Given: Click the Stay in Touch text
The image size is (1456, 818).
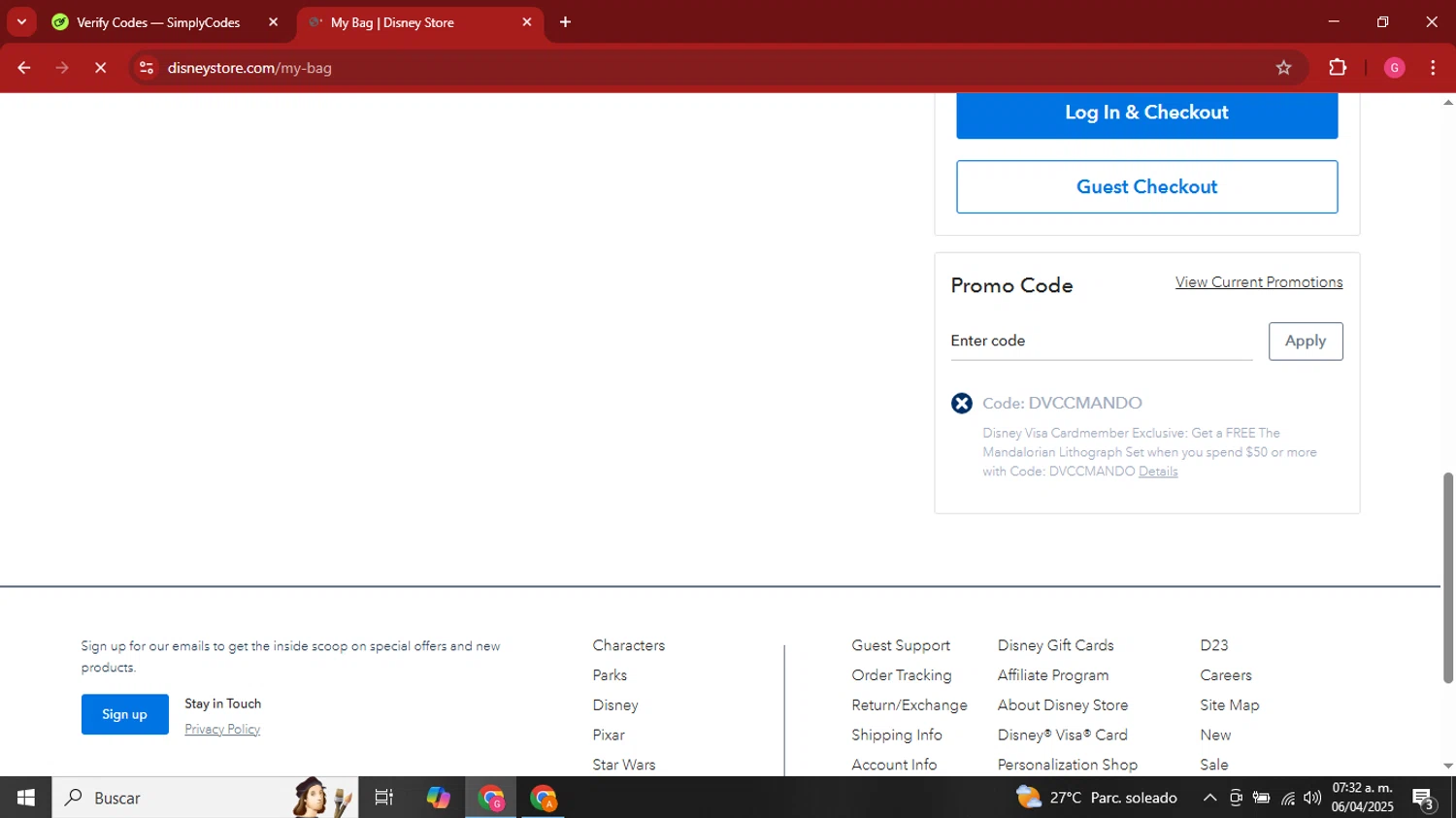Looking at the screenshot, I should (x=223, y=703).
